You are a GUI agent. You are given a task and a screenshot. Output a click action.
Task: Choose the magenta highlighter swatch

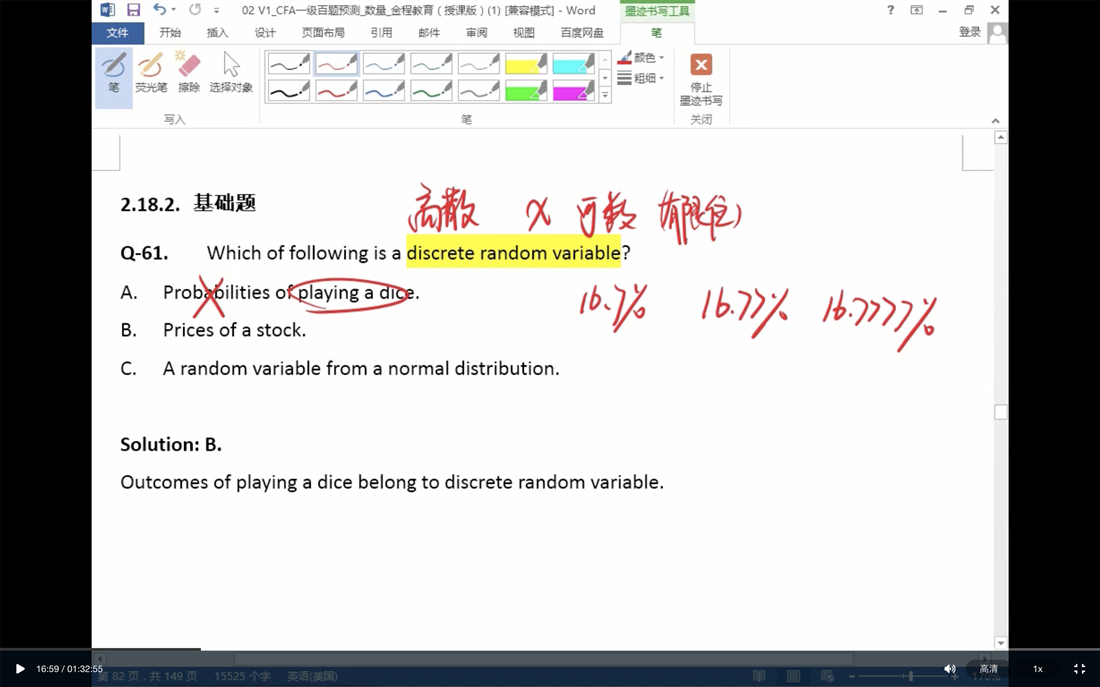click(574, 90)
